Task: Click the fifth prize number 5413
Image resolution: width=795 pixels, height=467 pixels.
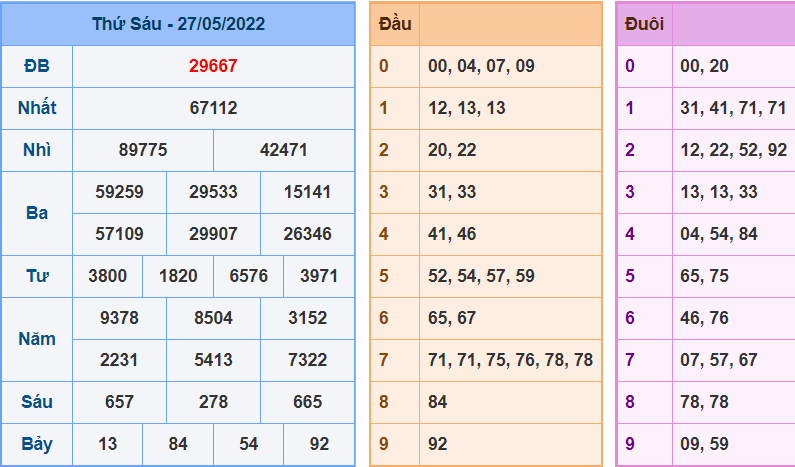Action: pyautogui.click(x=213, y=361)
